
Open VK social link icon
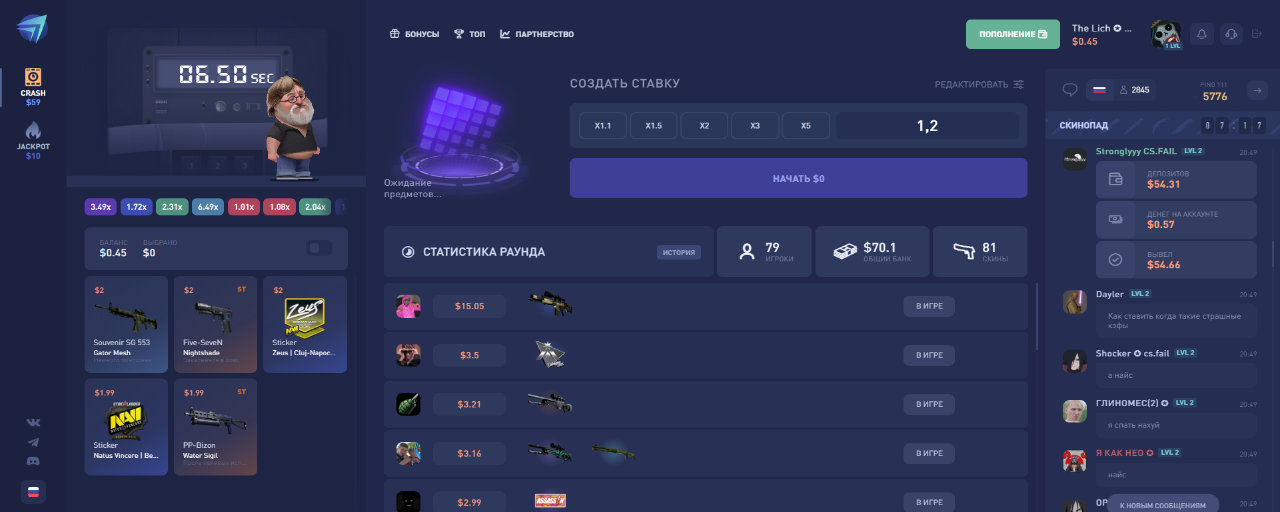coord(33,422)
